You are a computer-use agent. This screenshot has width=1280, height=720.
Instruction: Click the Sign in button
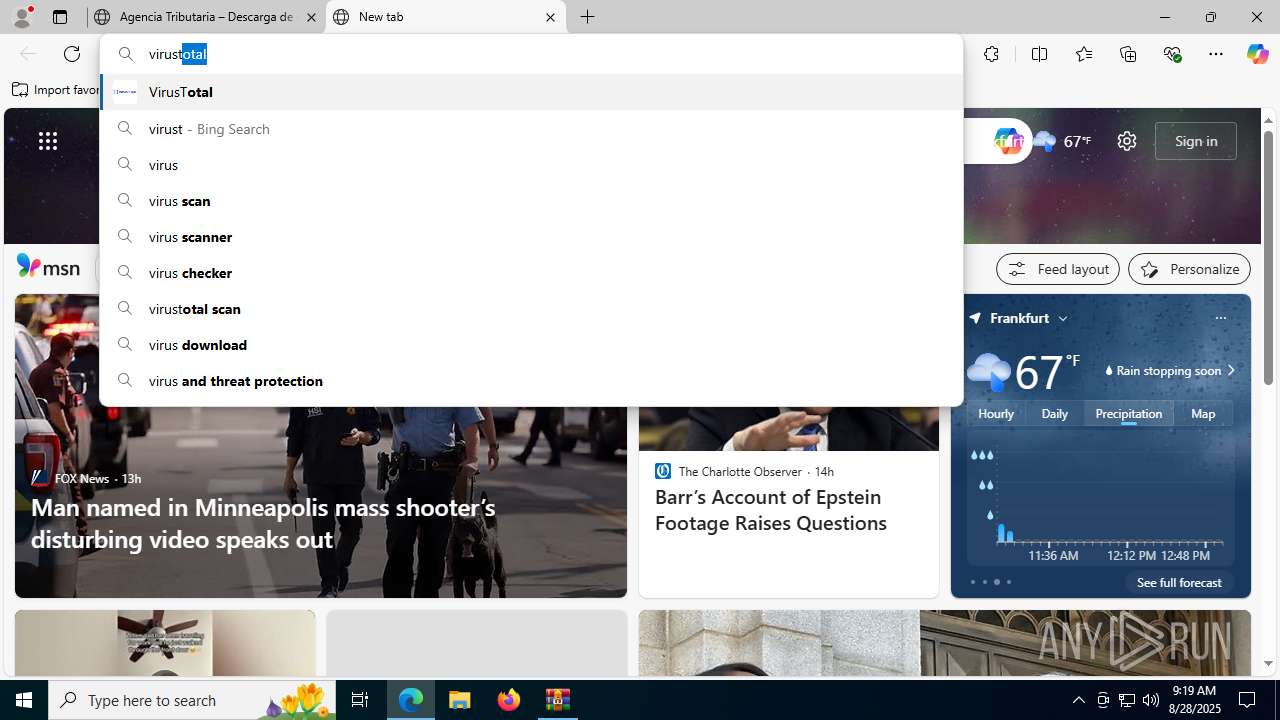(1196, 141)
